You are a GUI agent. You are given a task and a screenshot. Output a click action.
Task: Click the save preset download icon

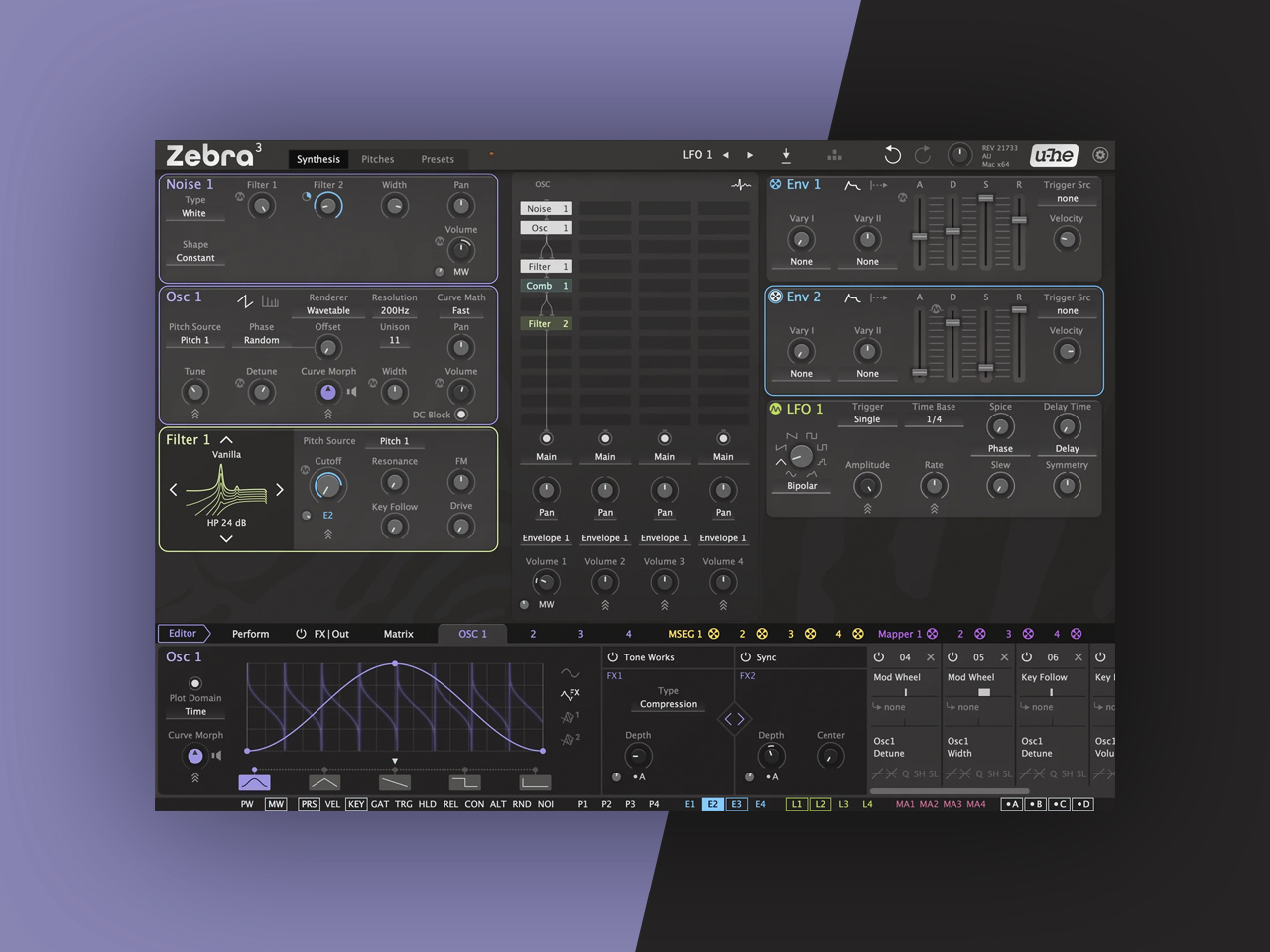point(786,155)
